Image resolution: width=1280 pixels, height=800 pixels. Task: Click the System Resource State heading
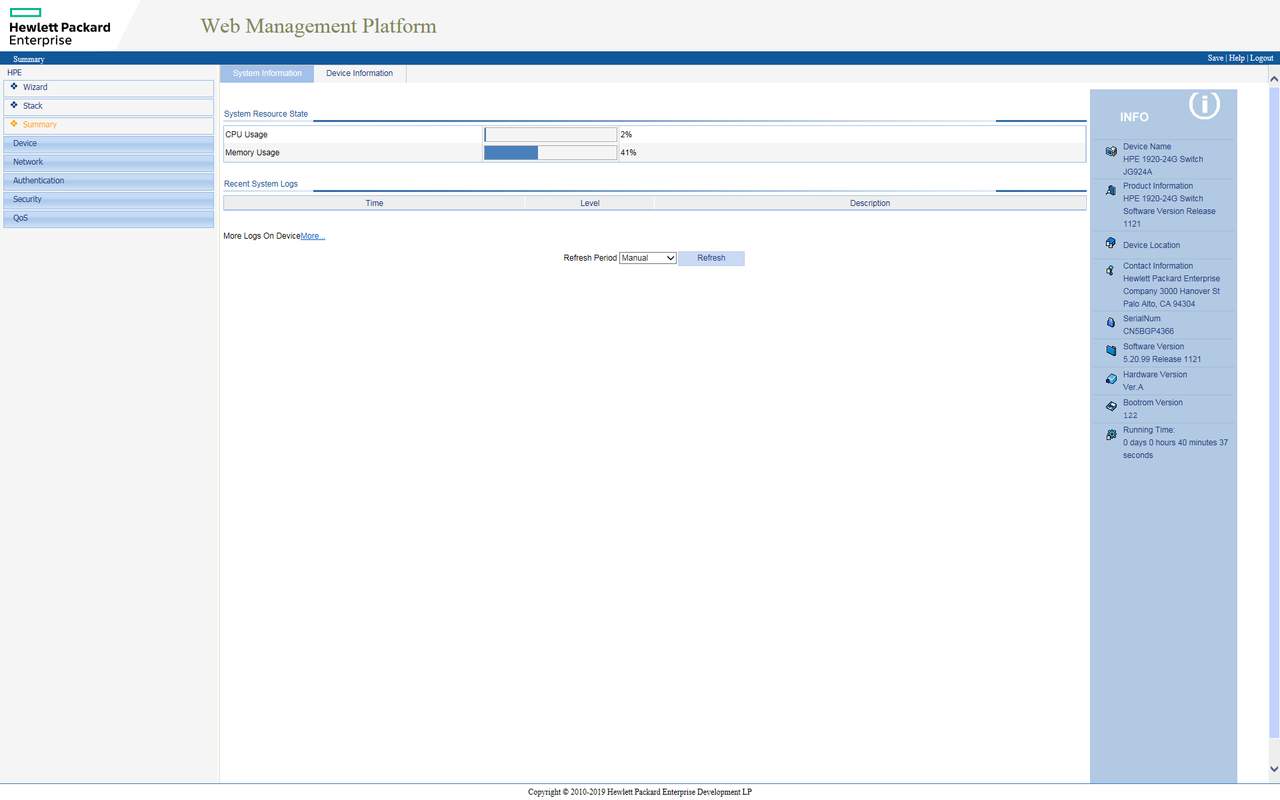tap(266, 114)
